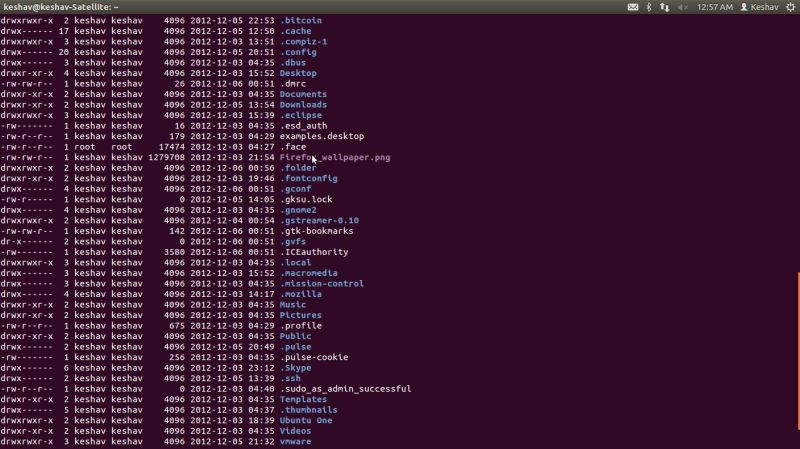Click the .mission-control directory name
The height and width of the screenshot is (449, 800).
[322, 284]
